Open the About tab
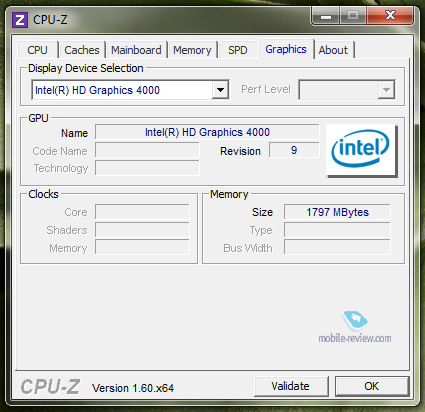This screenshot has width=425, height=412. click(333, 50)
